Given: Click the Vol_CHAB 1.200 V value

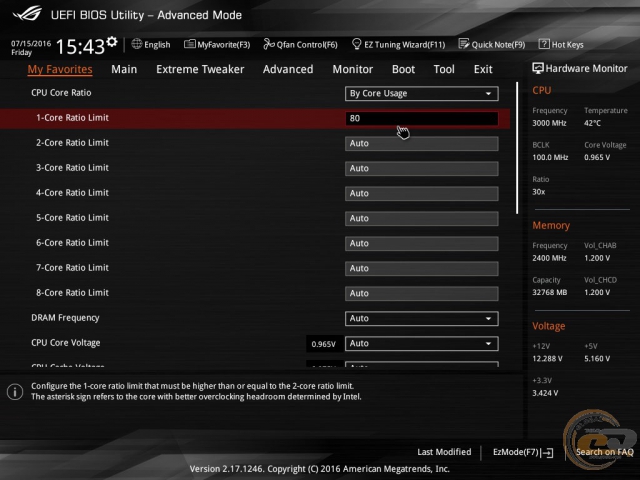Looking at the screenshot, I should coord(597,258).
